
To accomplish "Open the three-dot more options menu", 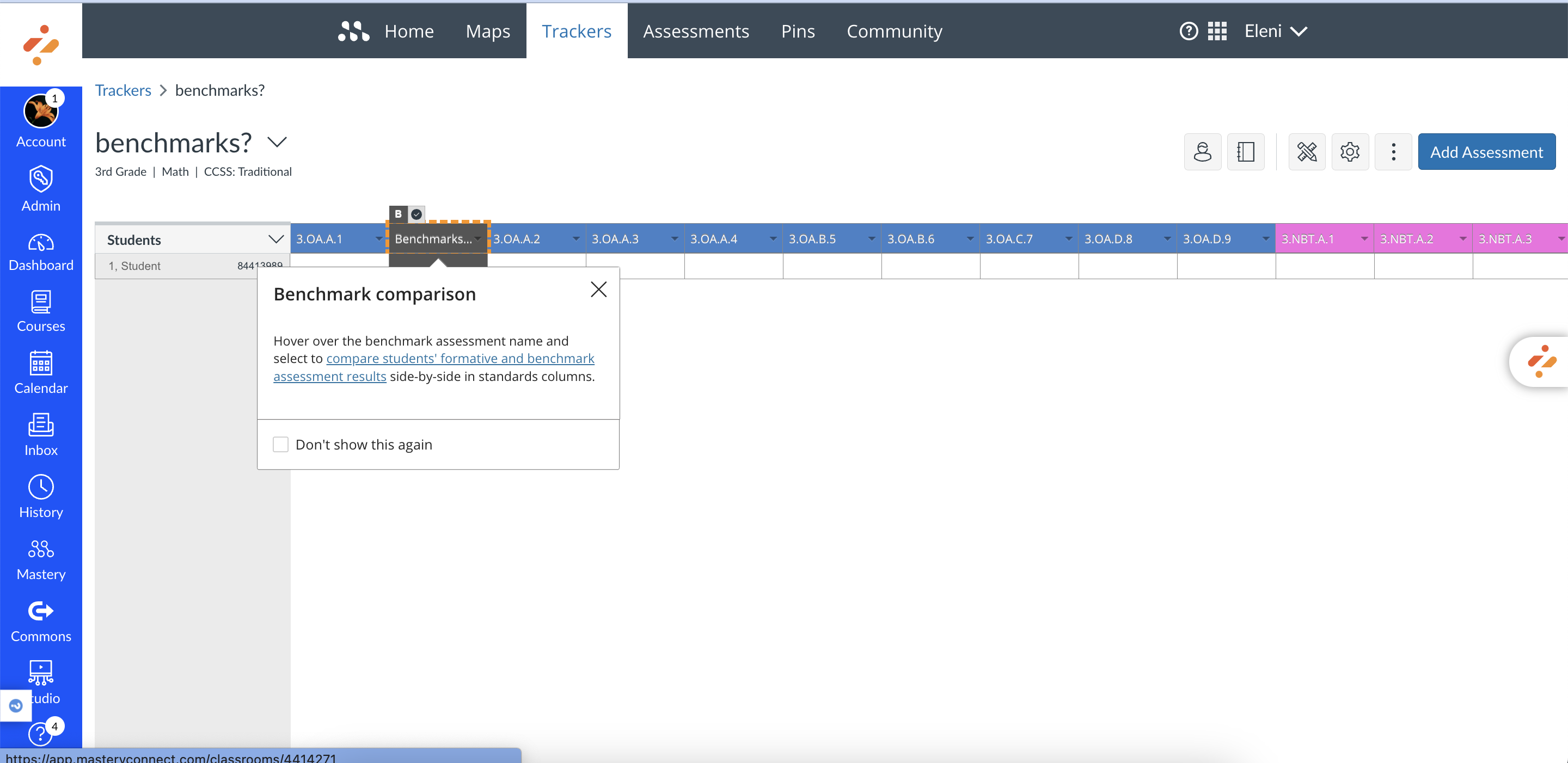I will point(1393,151).
